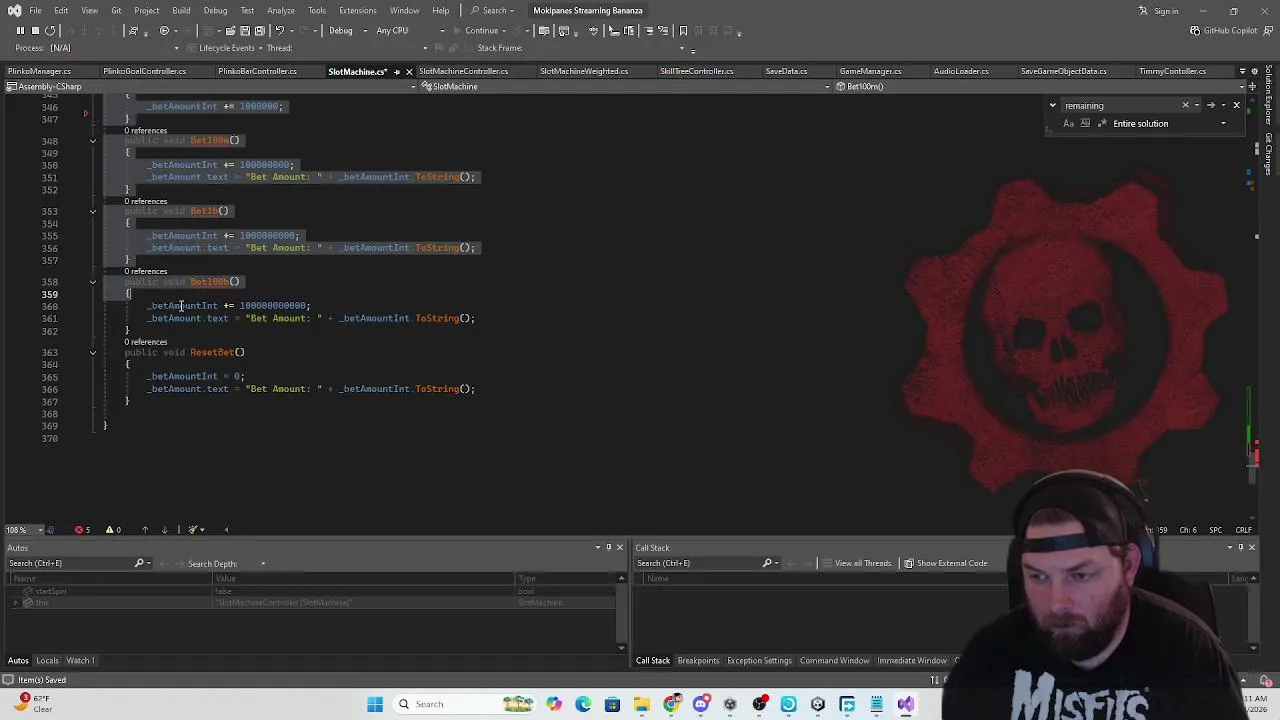The image size is (1280, 720).
Task: Open the weather widget showing 62°F
Action: pyautogui.click(x=32, y=703)
